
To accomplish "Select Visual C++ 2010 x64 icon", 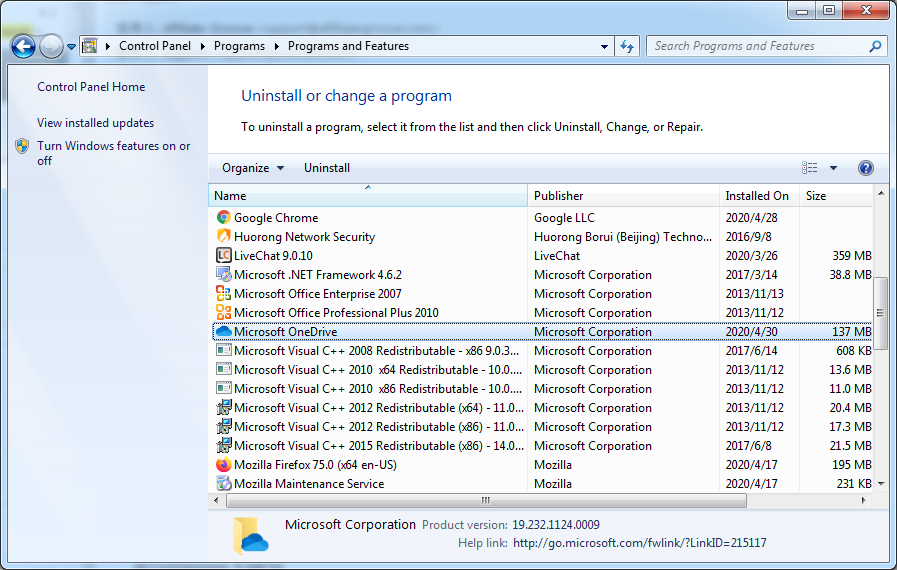I will click(x=224, y=369).
